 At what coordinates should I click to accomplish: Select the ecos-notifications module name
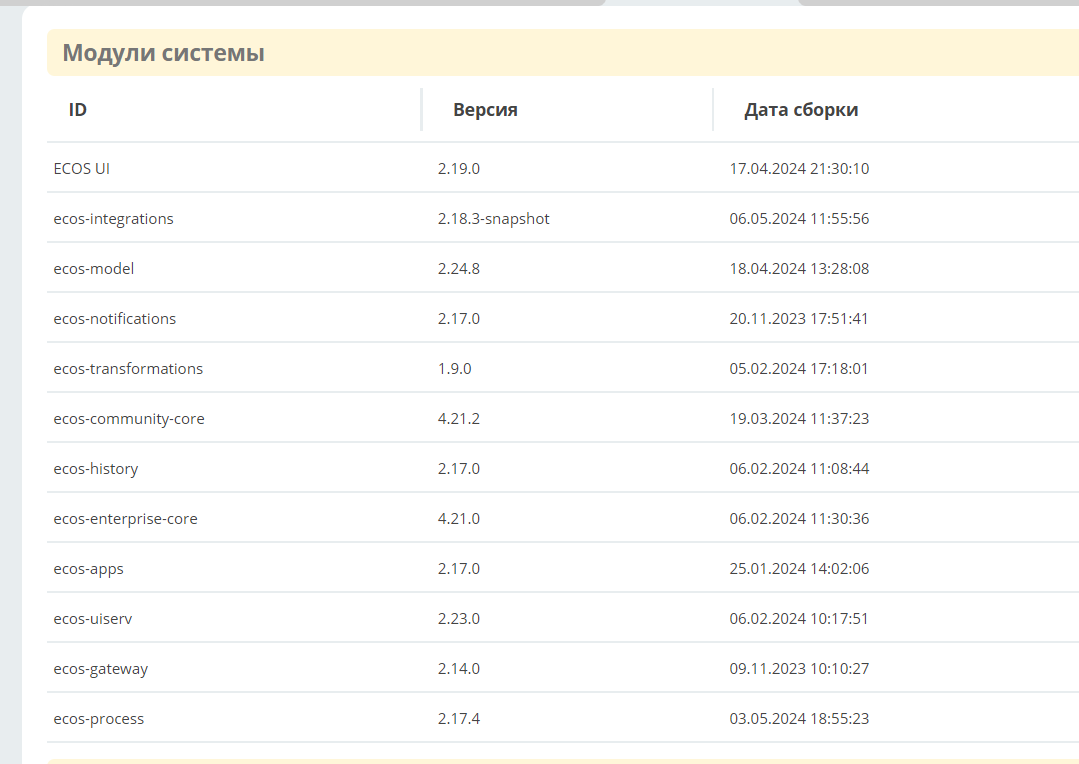tap(114, 319)
